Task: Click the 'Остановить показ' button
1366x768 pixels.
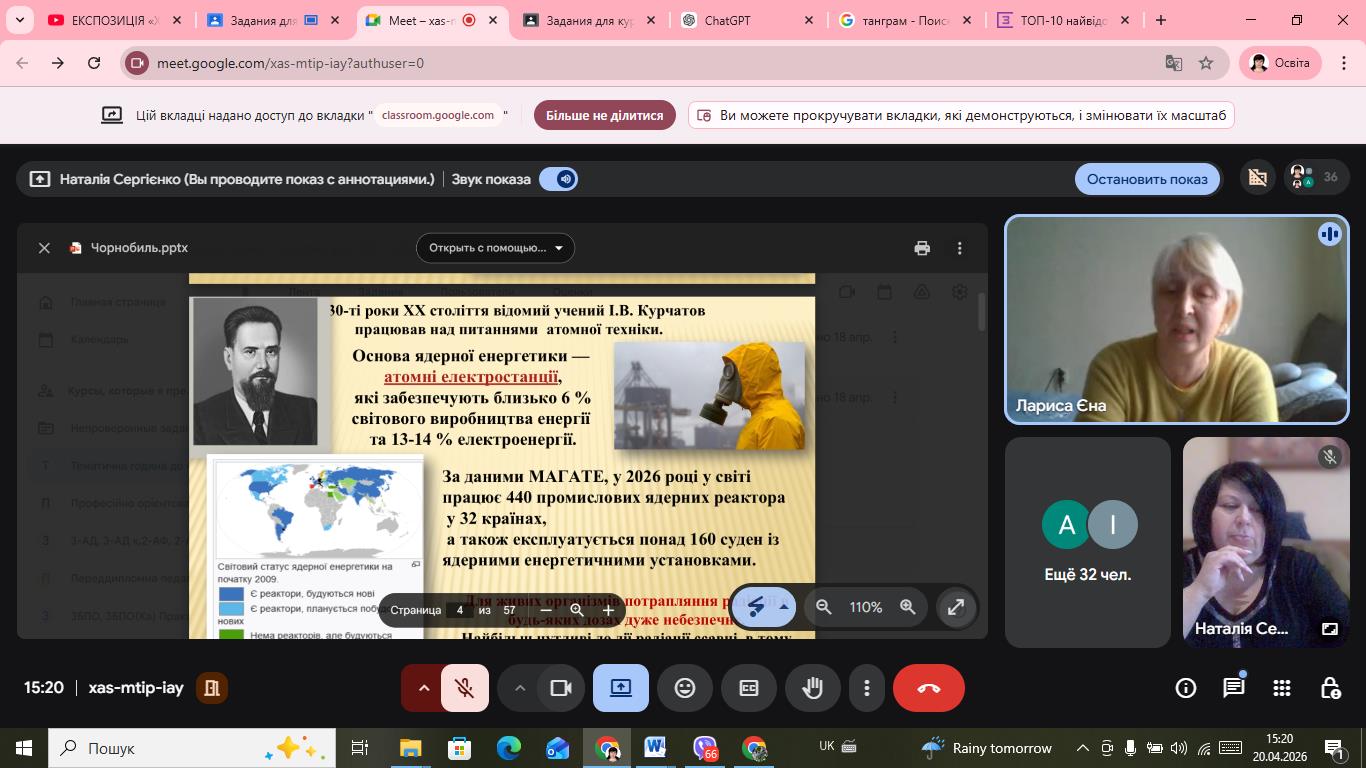Action: coord(1147,179)
